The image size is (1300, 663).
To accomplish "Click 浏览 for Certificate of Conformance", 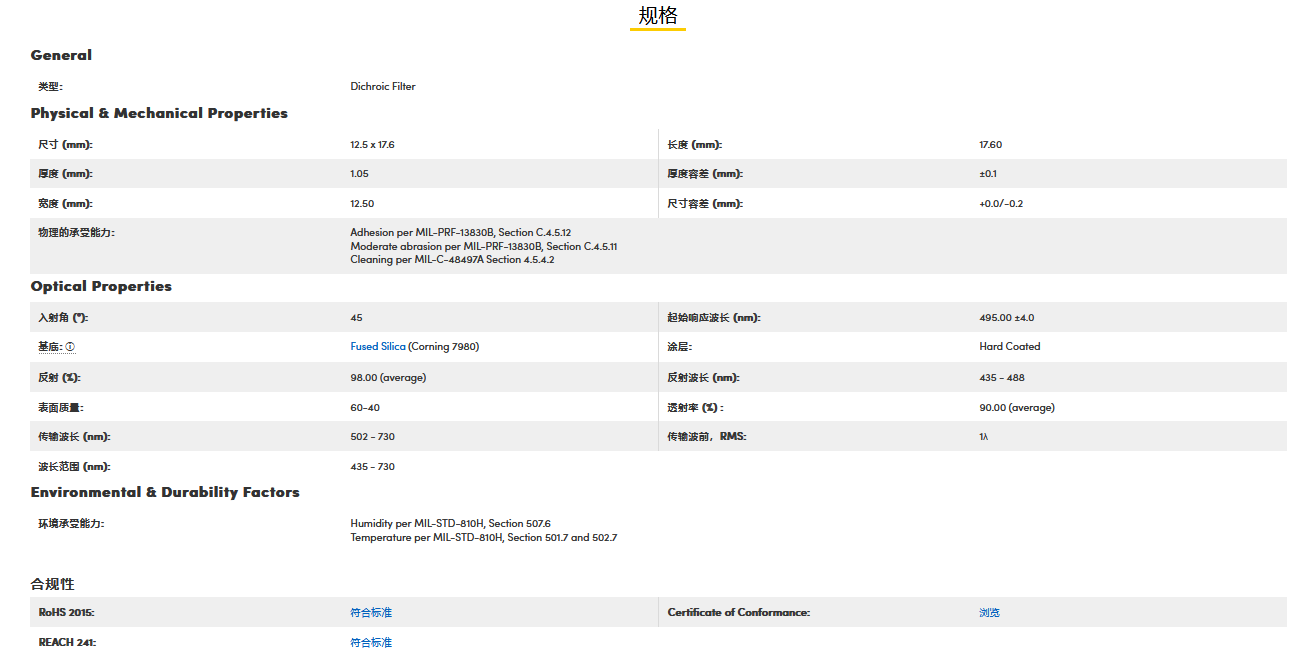I will click(989, 613).
